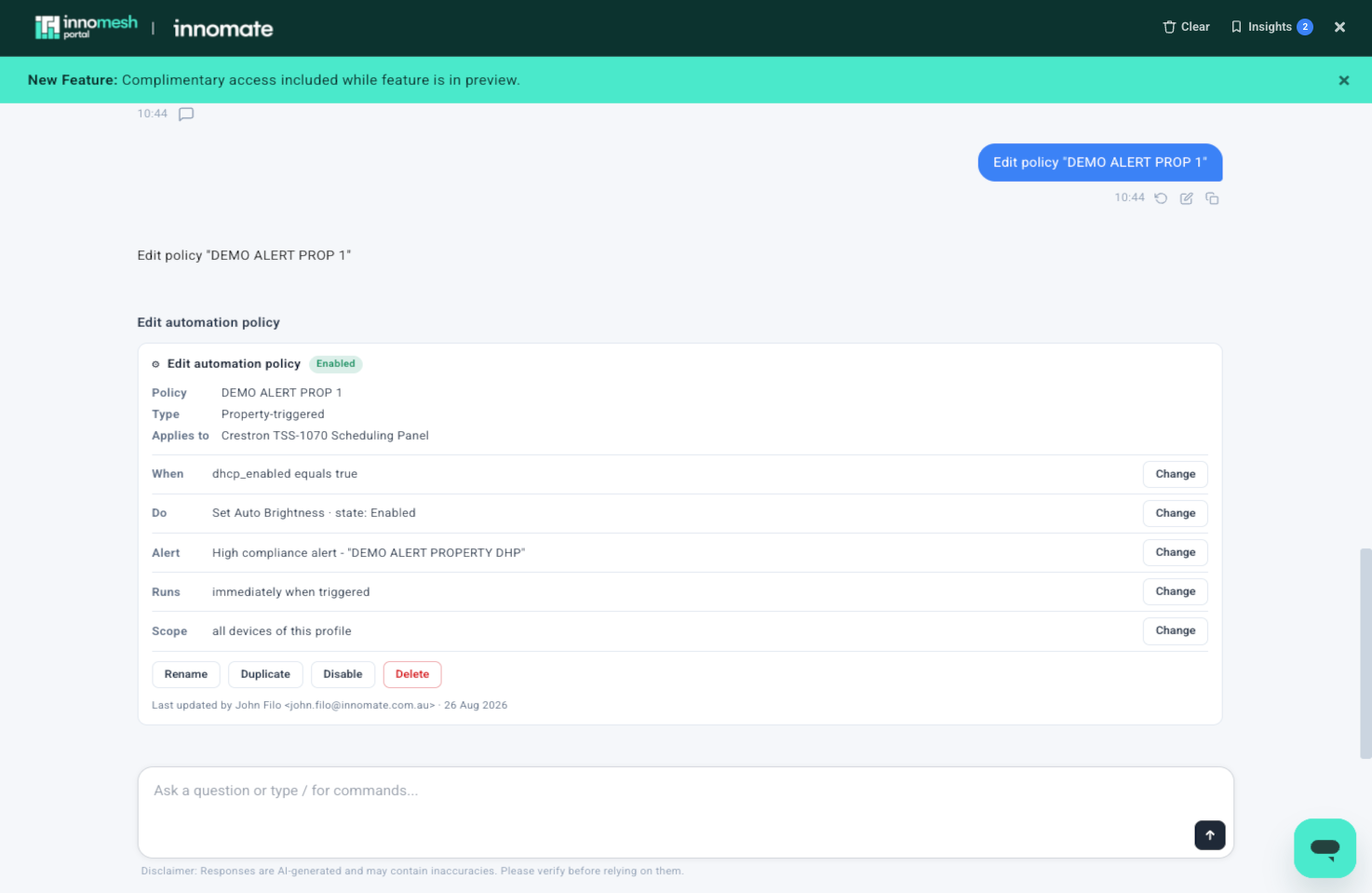1372x893 pixels.
Task: Change the Do action row
Action: tap(1175, 513)
